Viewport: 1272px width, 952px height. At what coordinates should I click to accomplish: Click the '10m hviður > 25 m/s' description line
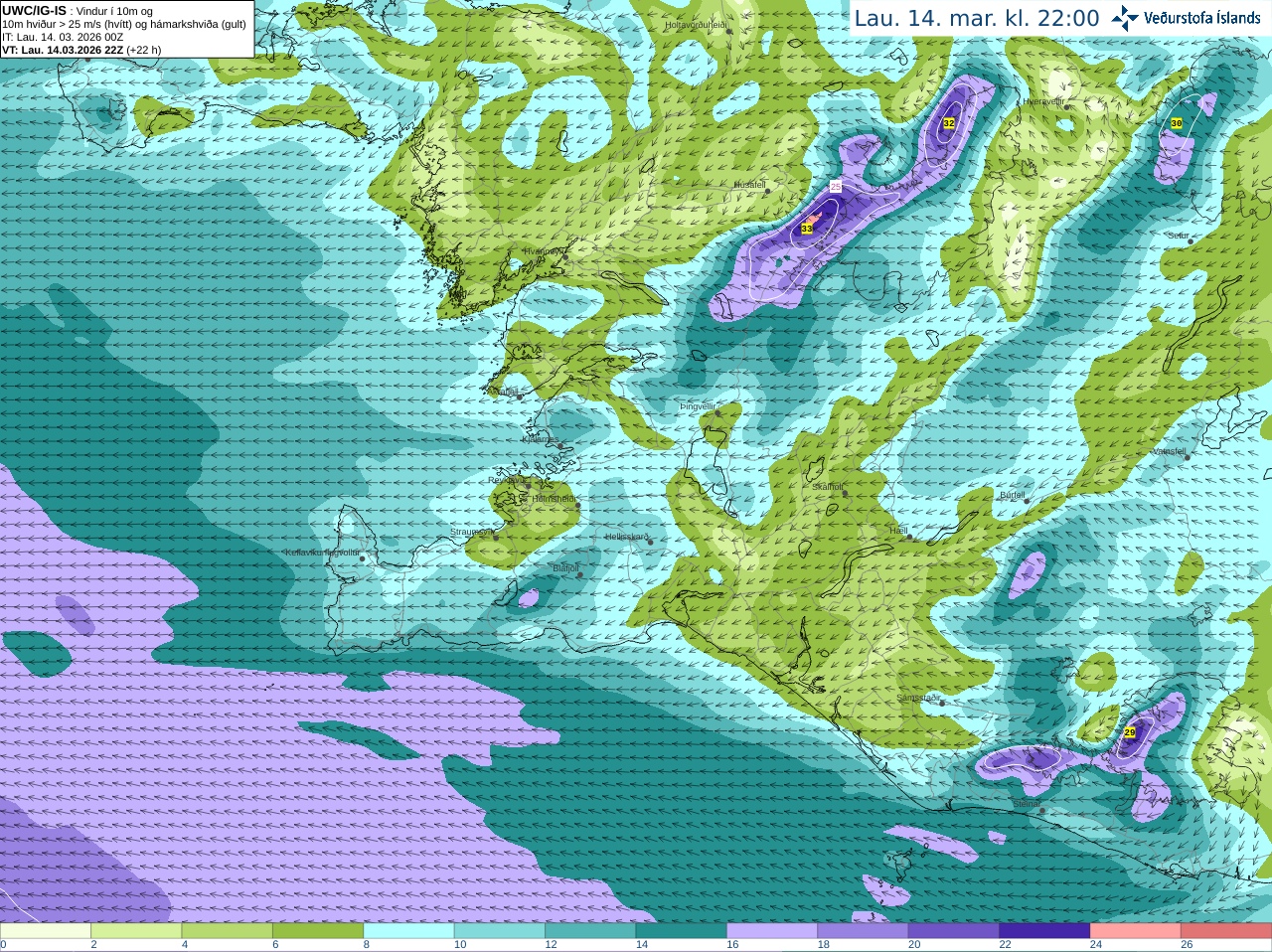[124, 24]
